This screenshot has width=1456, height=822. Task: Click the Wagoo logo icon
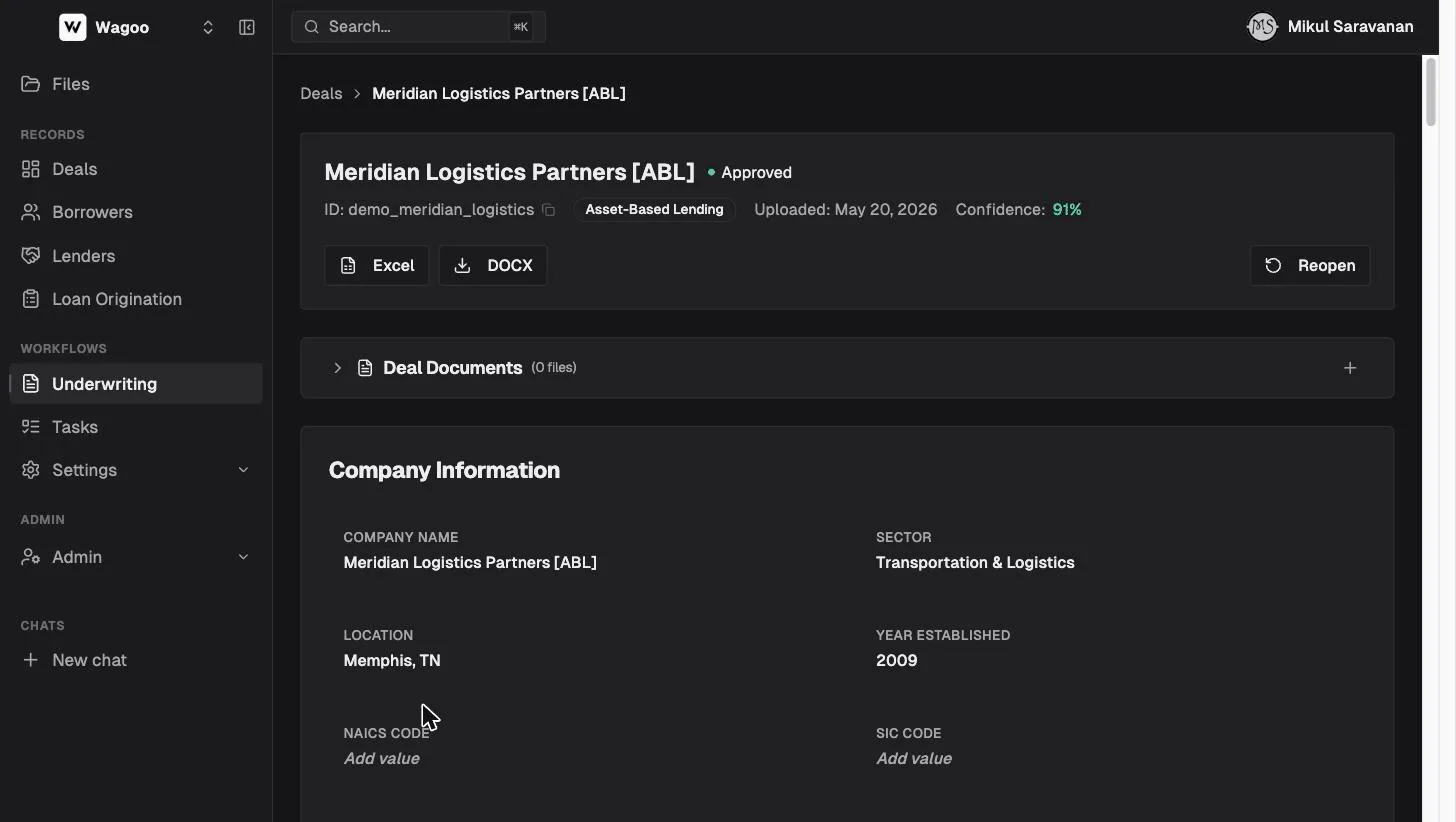[x=73, y=27]
